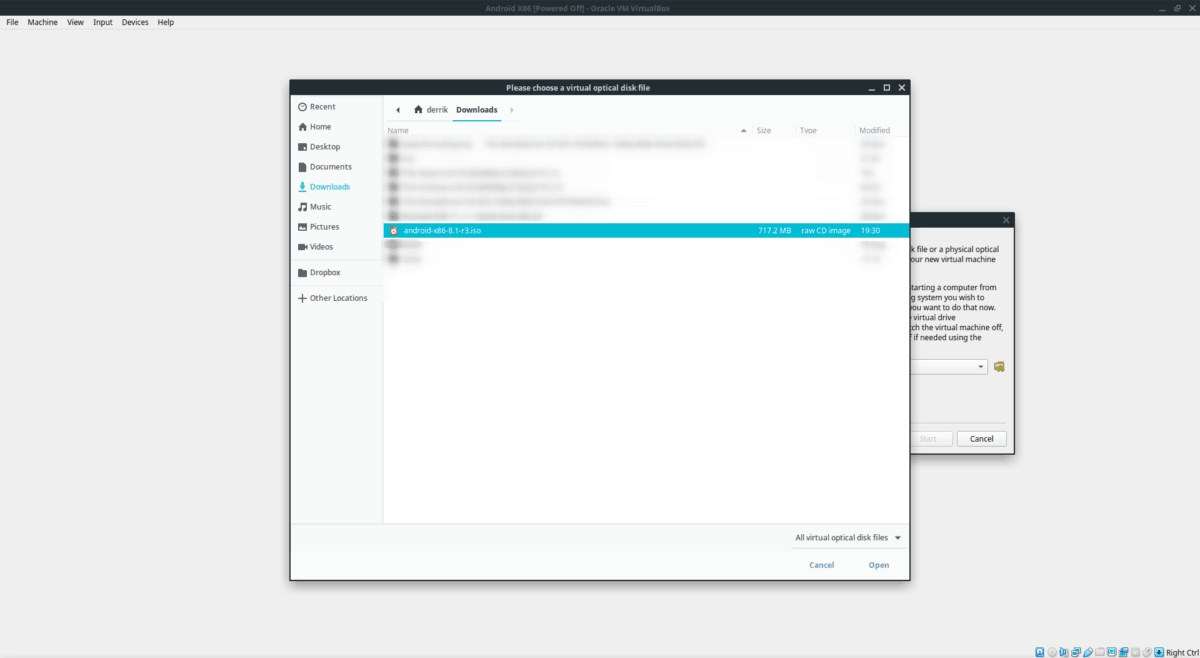Open the Help menu
This screenshot has width=1200, height=658.
(x=165, y=22)
